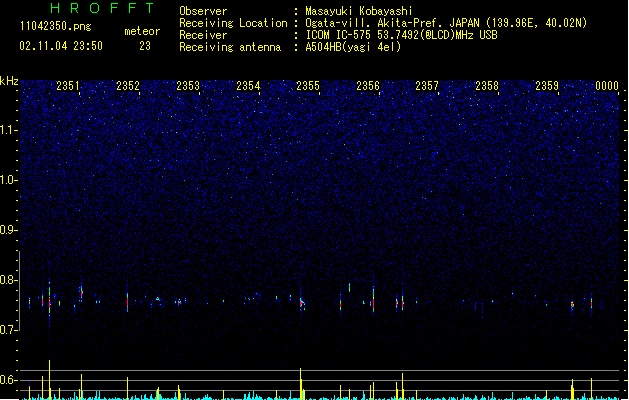The height and width of the screenshot is (400, 629).
Task: Click the 2352 time marker
Action: tap(128, 86)
